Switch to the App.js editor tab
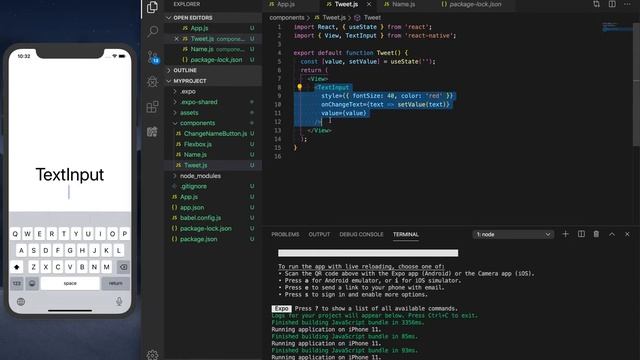This screenshot has height=360, width=640. [286, 4]
